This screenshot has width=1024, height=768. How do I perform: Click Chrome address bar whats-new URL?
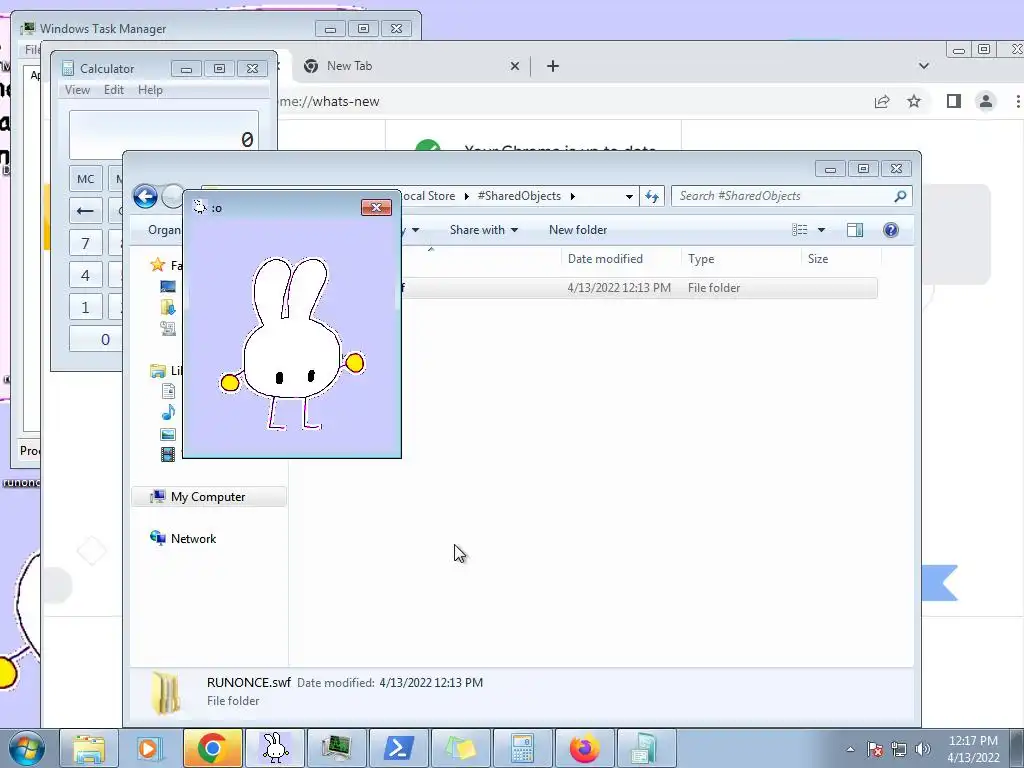pyautogui.click(x=329, y=101)
